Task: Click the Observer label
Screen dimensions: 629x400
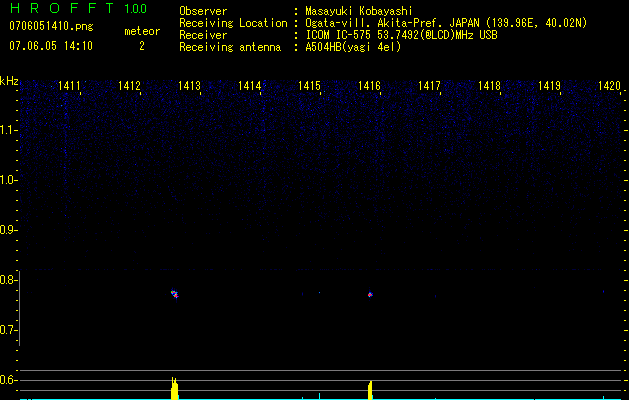Action: (x=203, y=11)
